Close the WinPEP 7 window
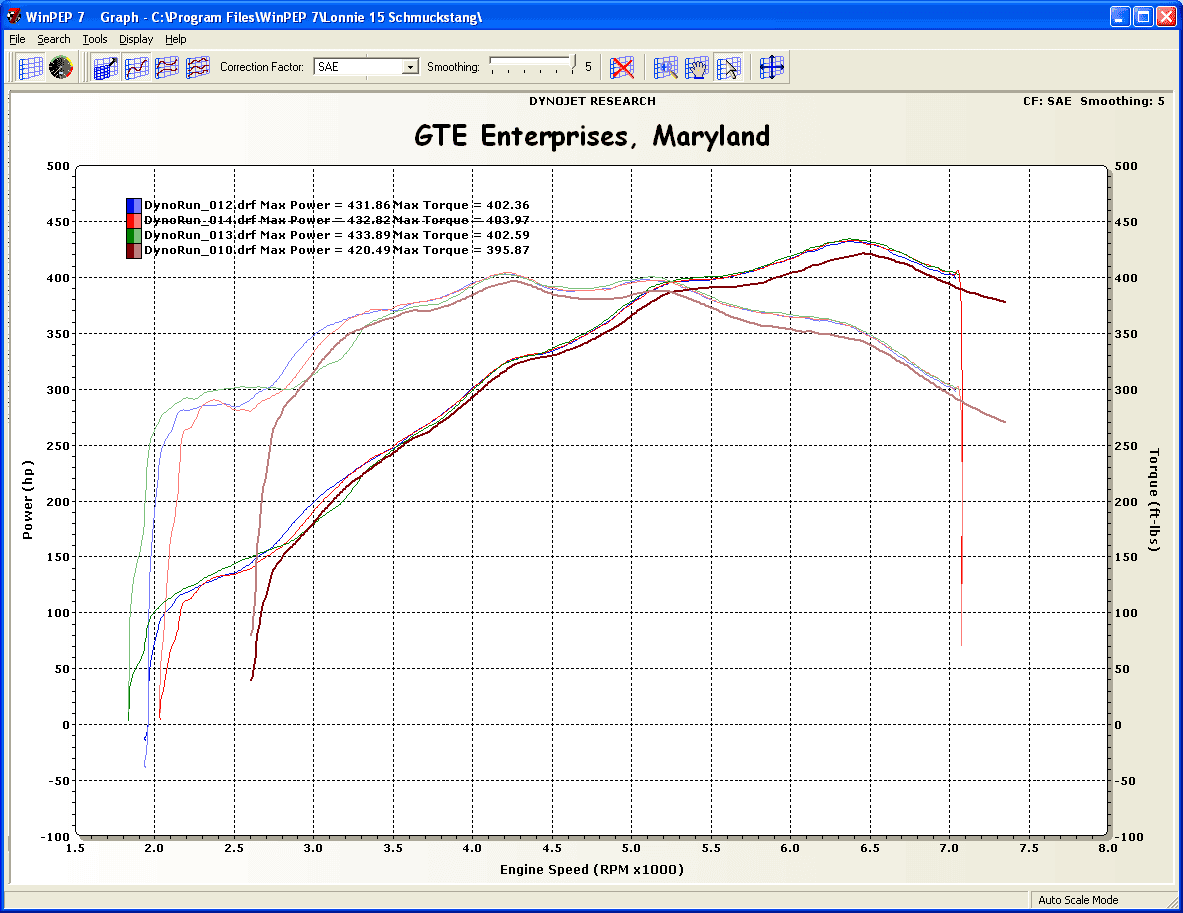The image size is (1183, 913). 1166,17
